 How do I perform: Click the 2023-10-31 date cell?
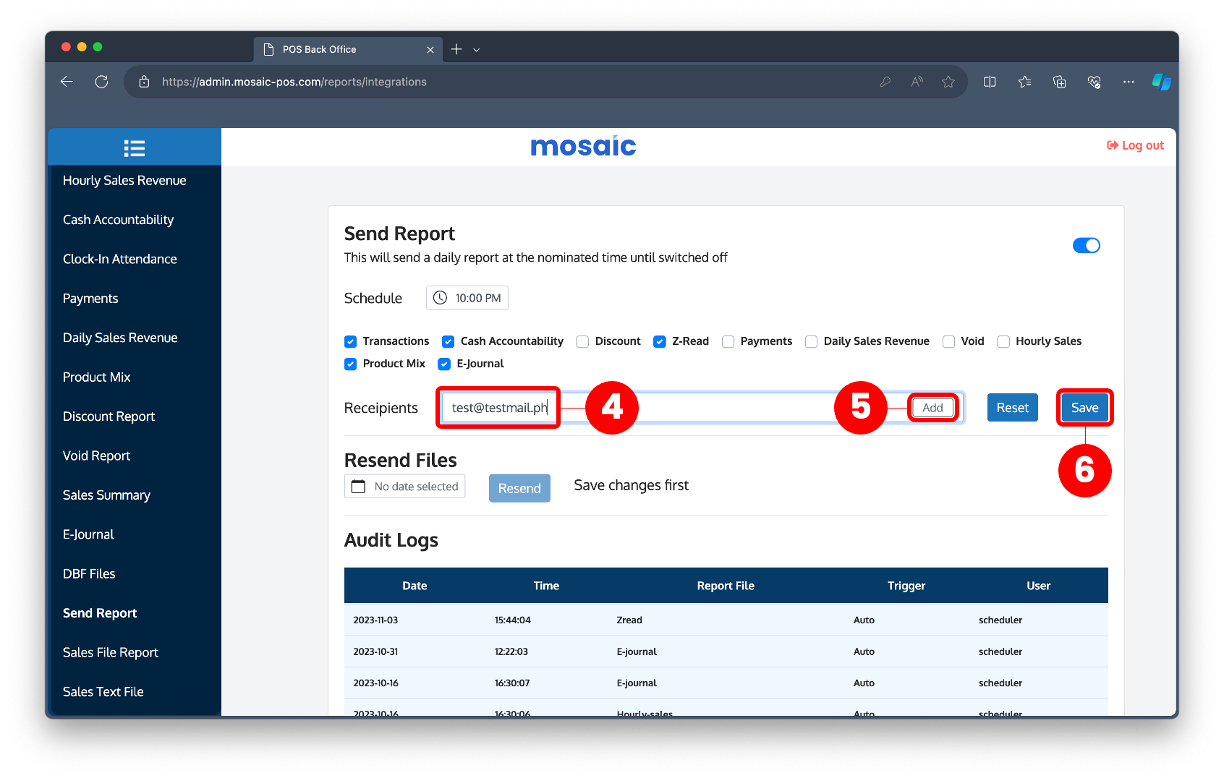coord(375,652)
